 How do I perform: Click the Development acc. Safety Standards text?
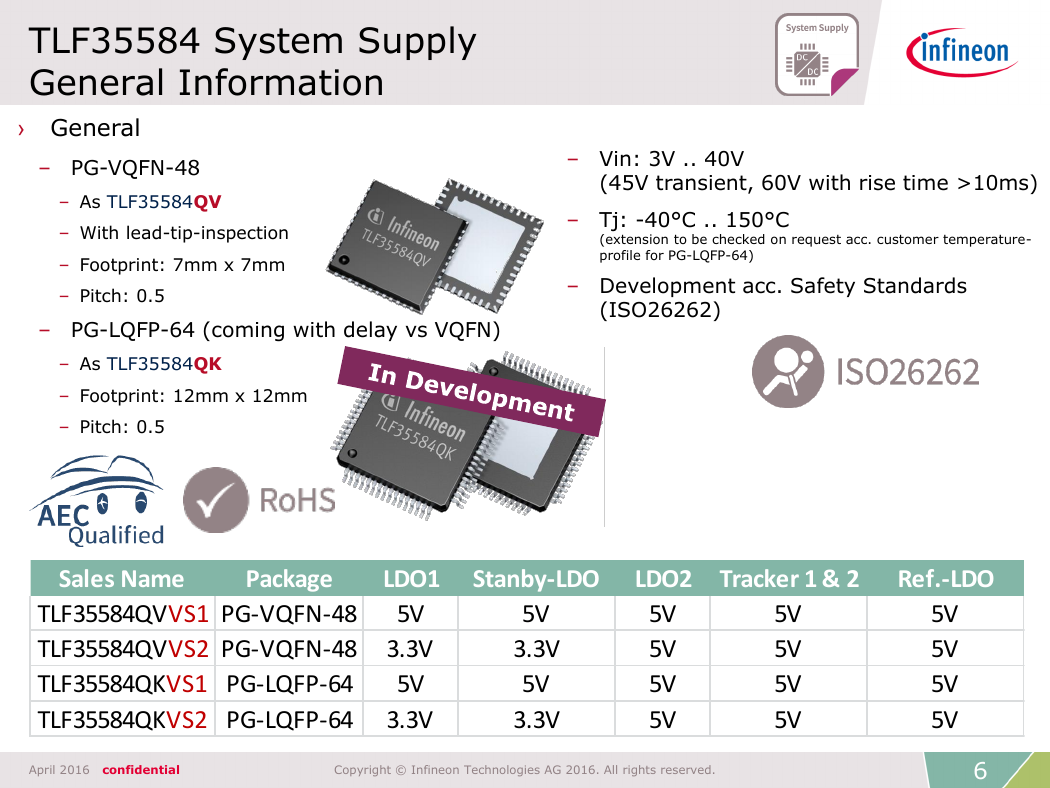[x=783, y=298]
